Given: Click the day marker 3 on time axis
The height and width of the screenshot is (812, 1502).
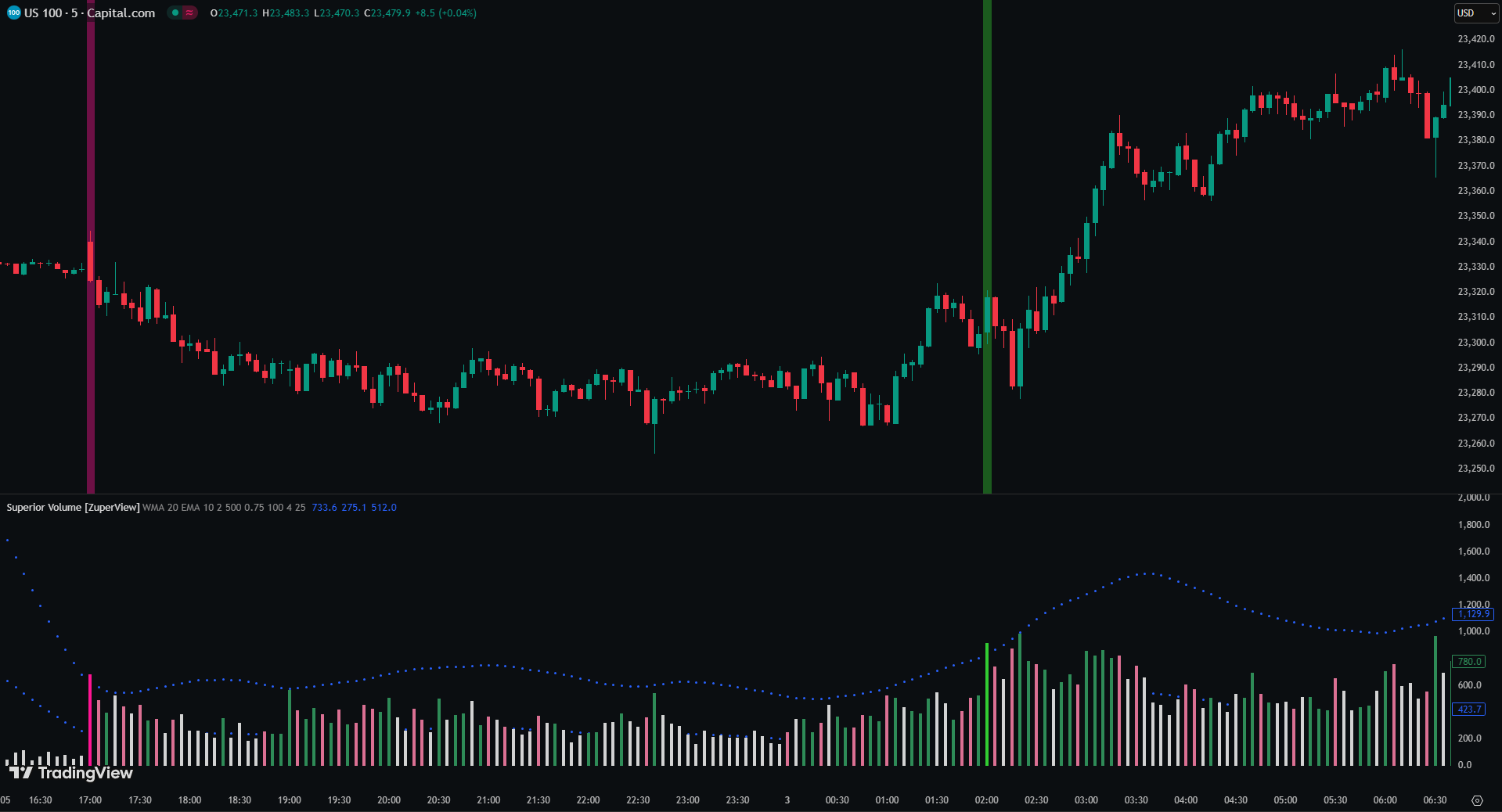Looking at the screenshot, I should point(787,800).
